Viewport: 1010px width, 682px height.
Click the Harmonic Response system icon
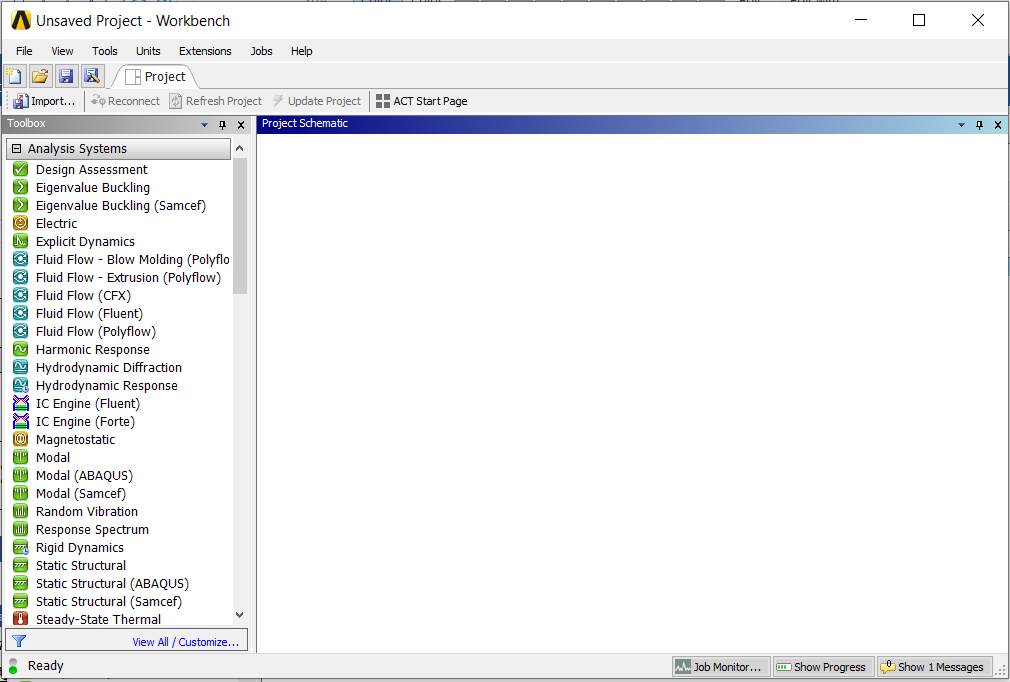coord(21,350)
